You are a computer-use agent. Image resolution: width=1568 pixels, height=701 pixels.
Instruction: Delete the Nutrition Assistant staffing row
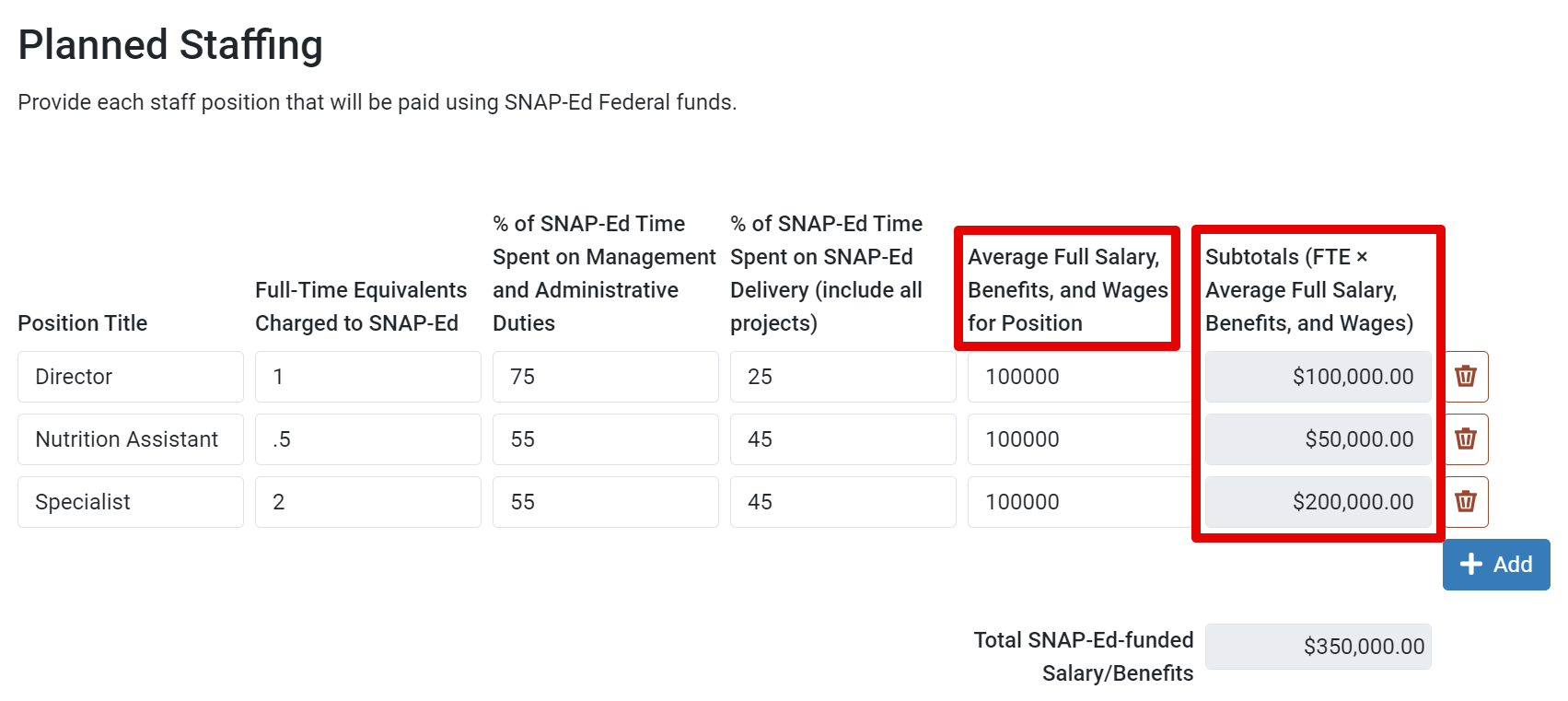[1467, 439]
